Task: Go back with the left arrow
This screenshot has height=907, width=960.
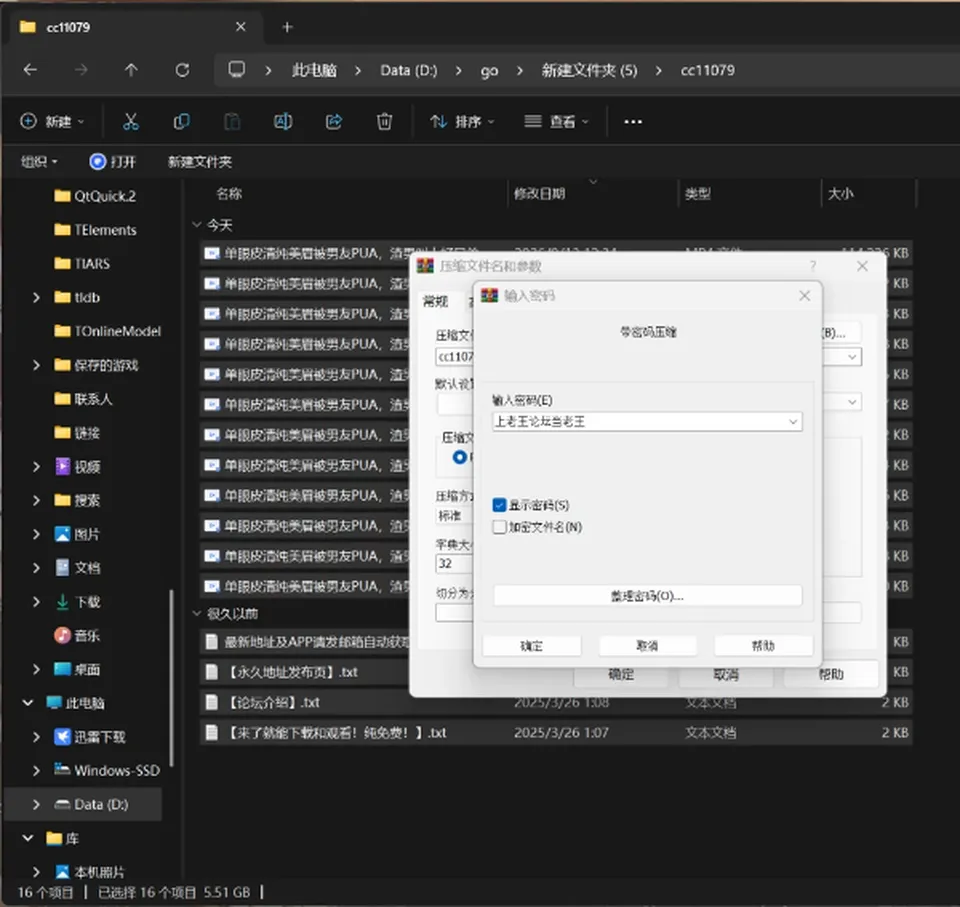Action: [x=30, y=70]
